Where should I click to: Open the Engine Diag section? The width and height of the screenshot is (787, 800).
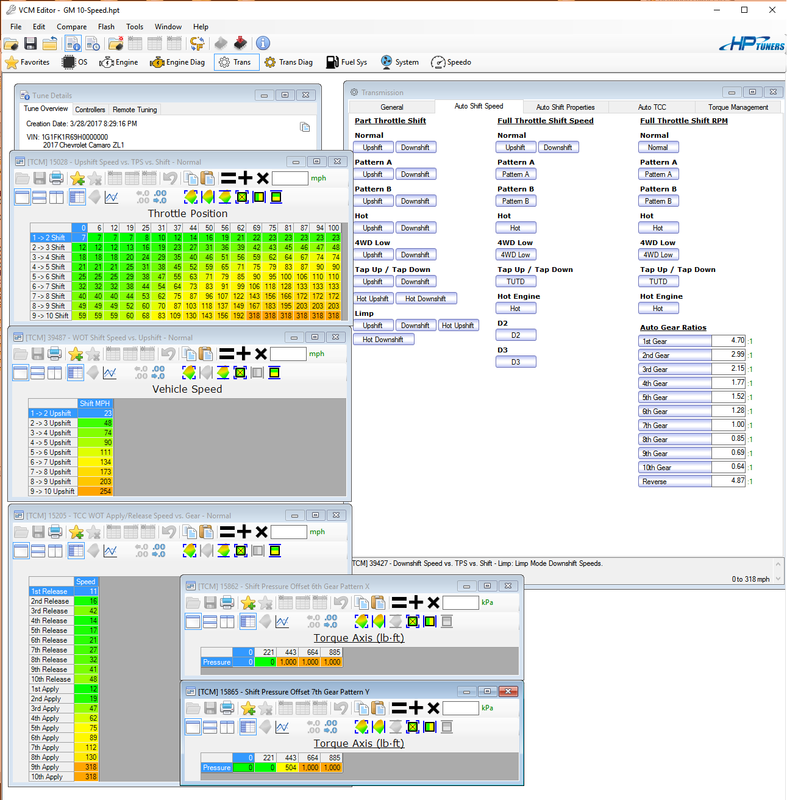[x=177, y=62]
